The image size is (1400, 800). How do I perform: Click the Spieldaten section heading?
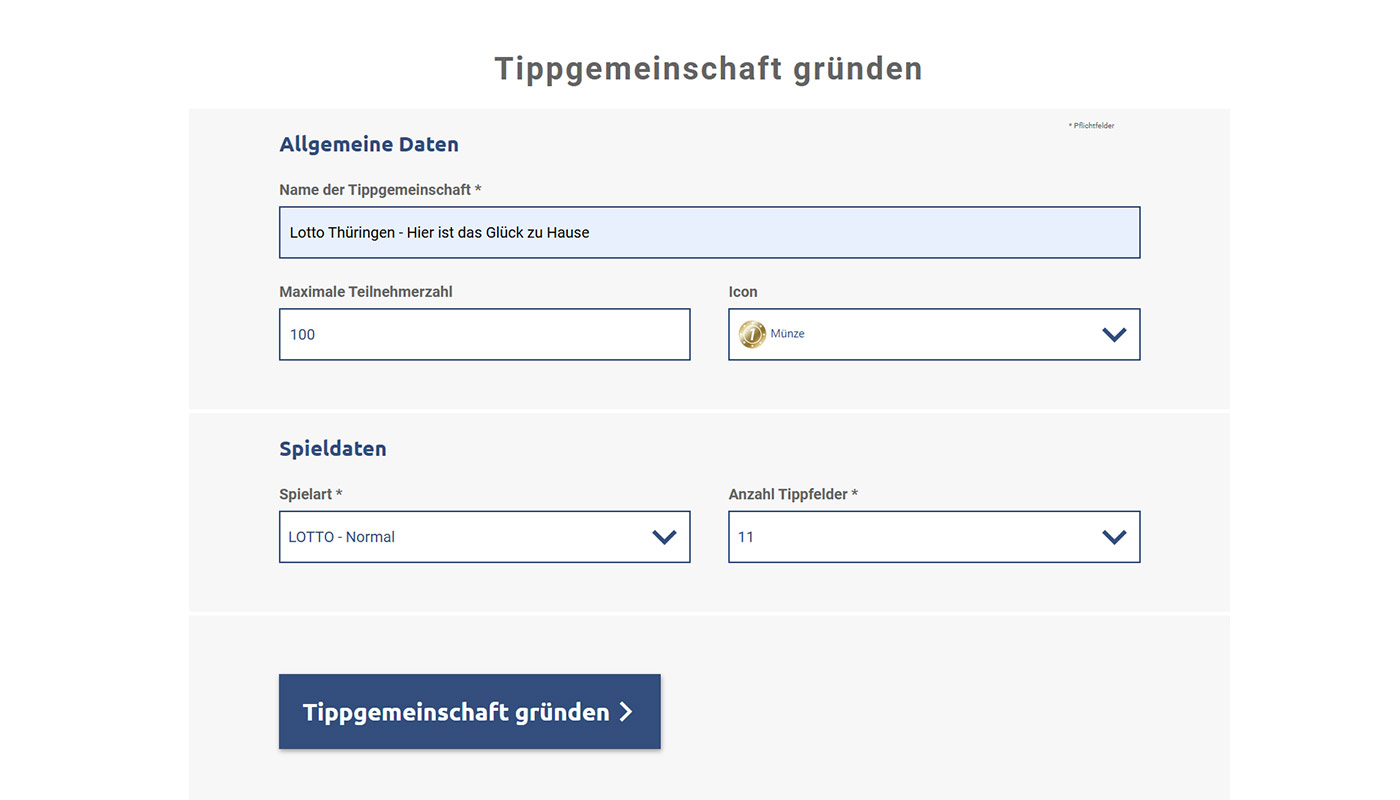pos(333,448)
